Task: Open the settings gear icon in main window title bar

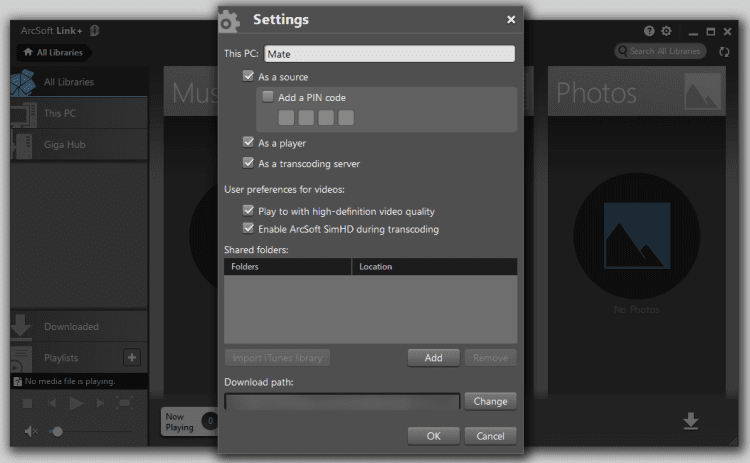Action: [666, 31]
